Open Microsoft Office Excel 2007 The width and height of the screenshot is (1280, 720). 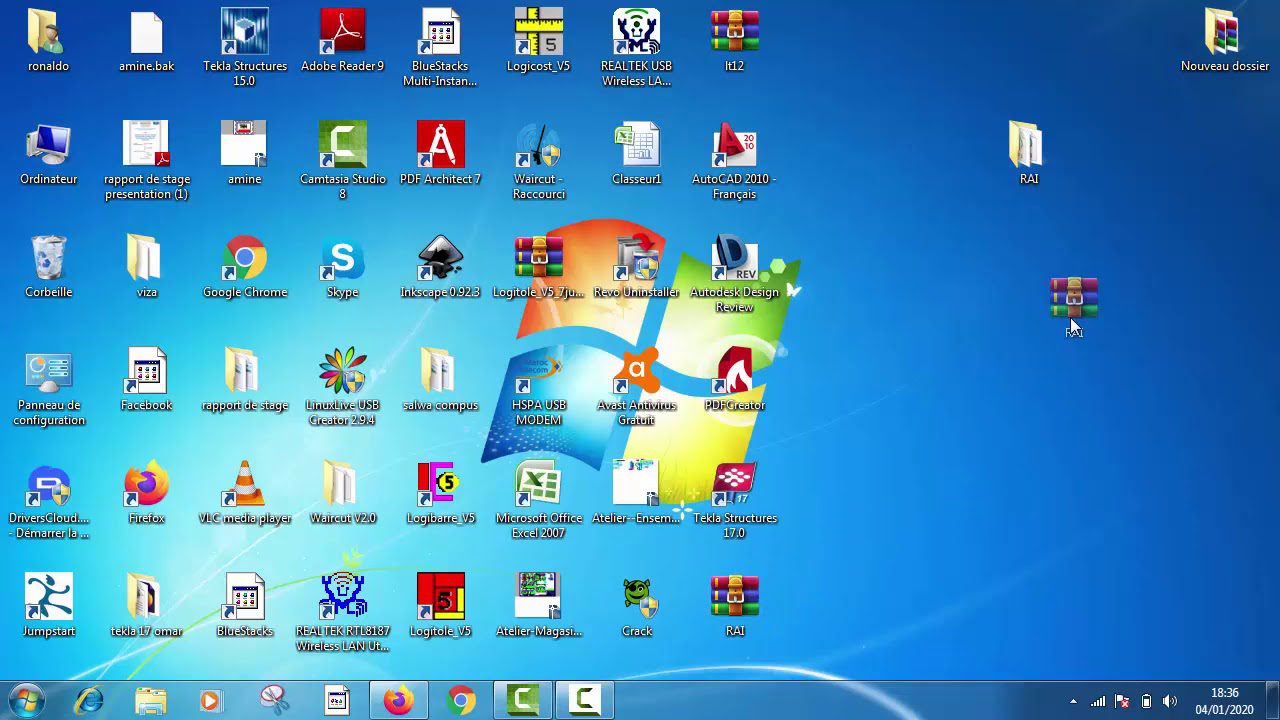[x=538, y=485]
